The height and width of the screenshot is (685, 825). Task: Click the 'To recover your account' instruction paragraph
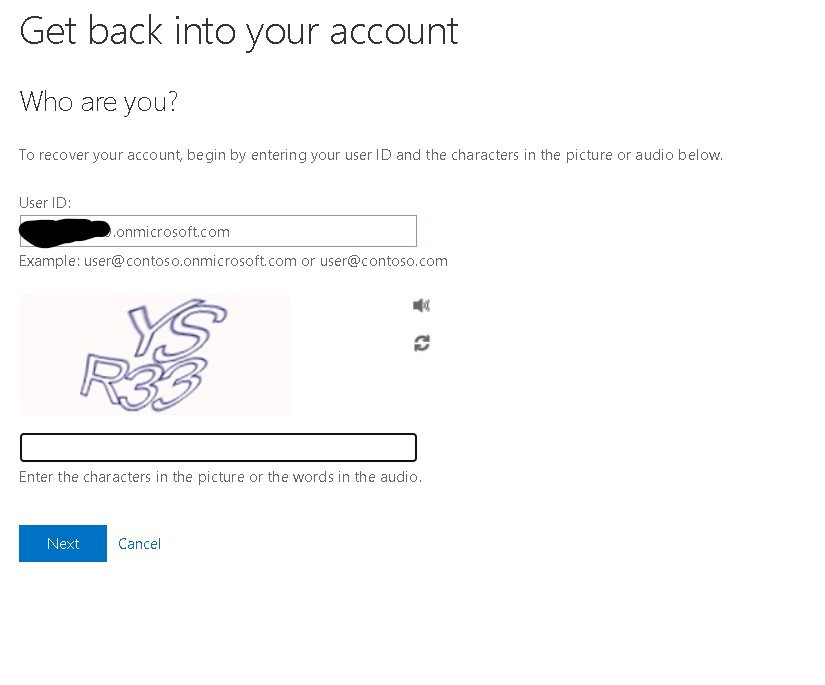(371, 155)
